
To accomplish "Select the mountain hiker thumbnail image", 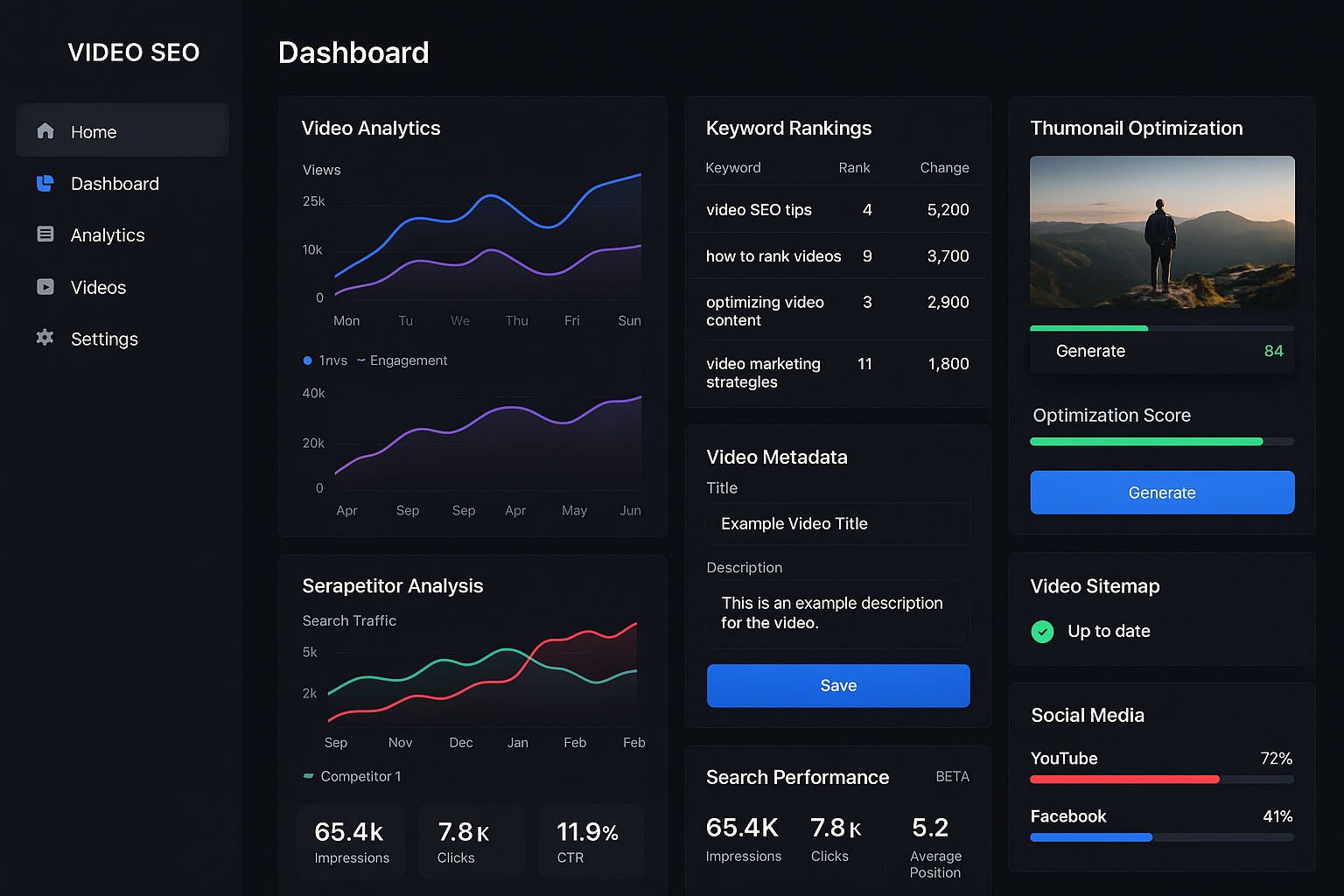I will point(1161,232).
